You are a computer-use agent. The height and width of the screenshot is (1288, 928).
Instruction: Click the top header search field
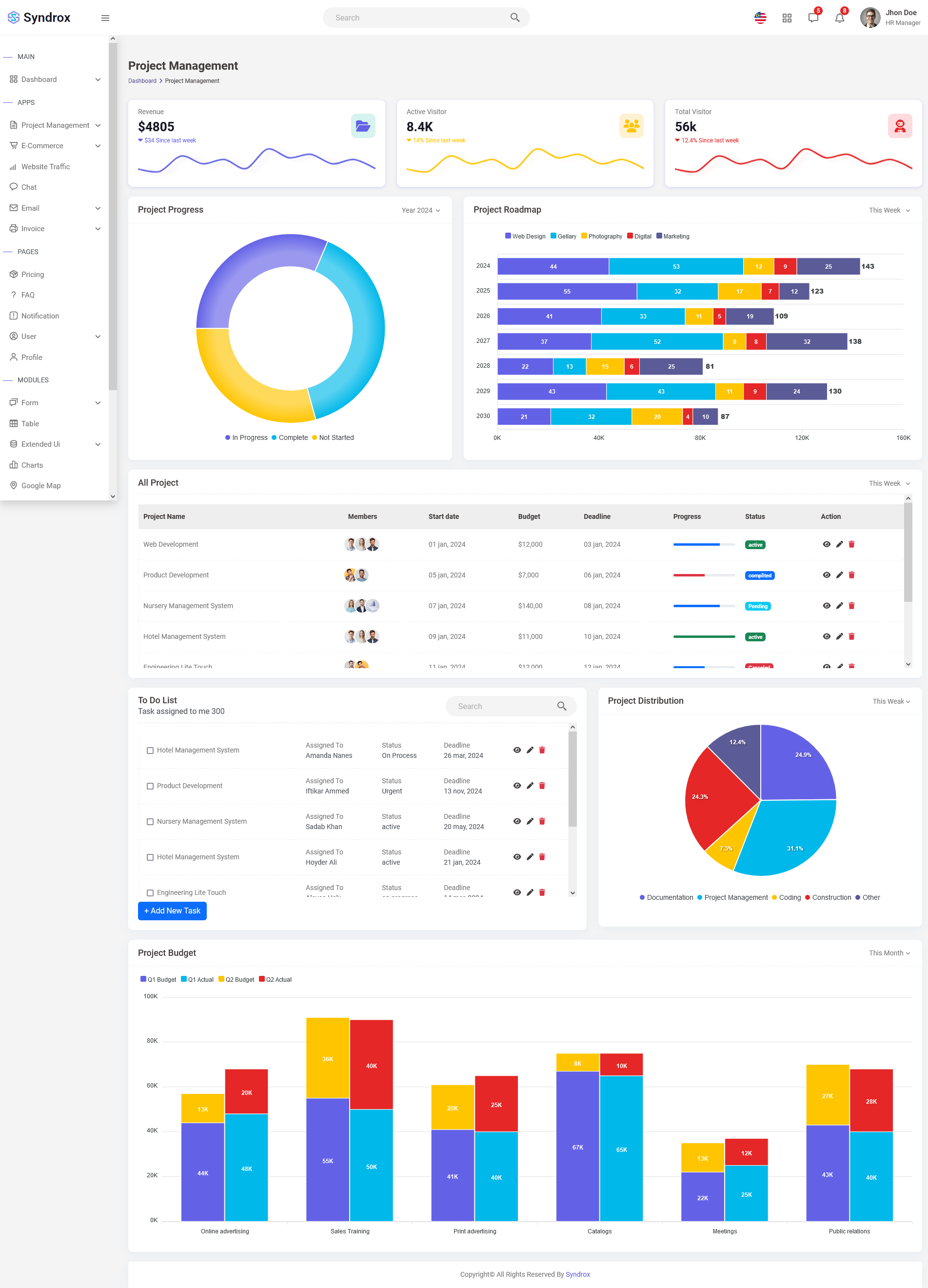(x=426, y=18)
